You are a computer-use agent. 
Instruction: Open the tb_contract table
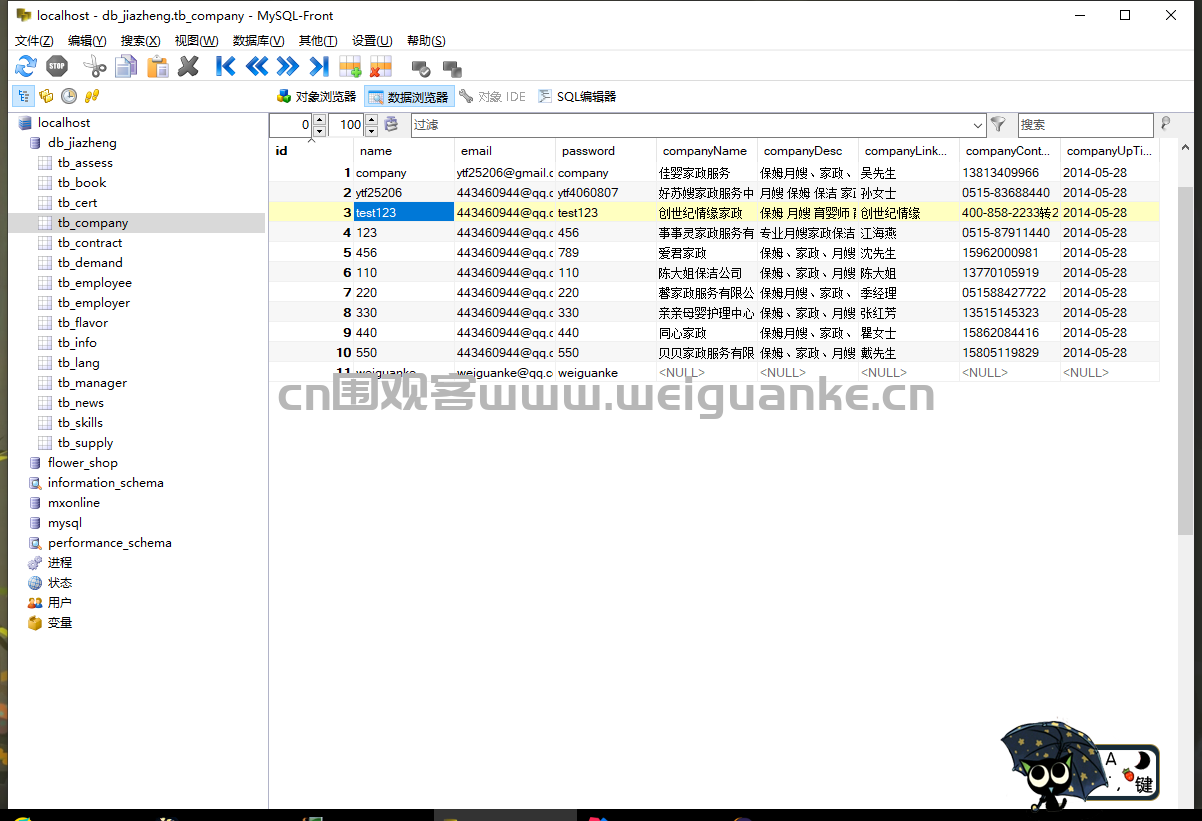(x=90, y=243)
